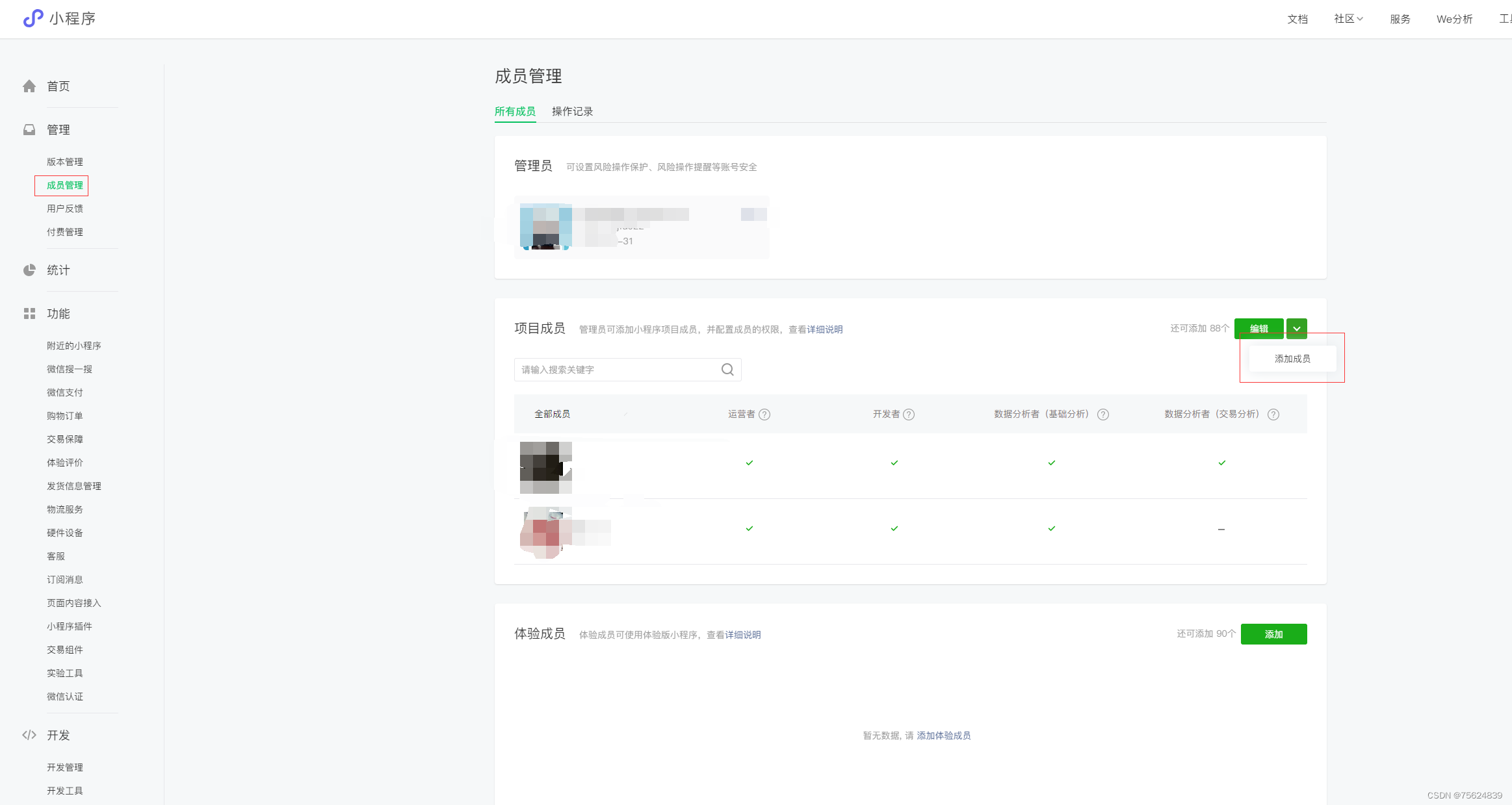1512x805 pixels.
Task: Click help icon next to 开发者
Action: pos(909,415)
